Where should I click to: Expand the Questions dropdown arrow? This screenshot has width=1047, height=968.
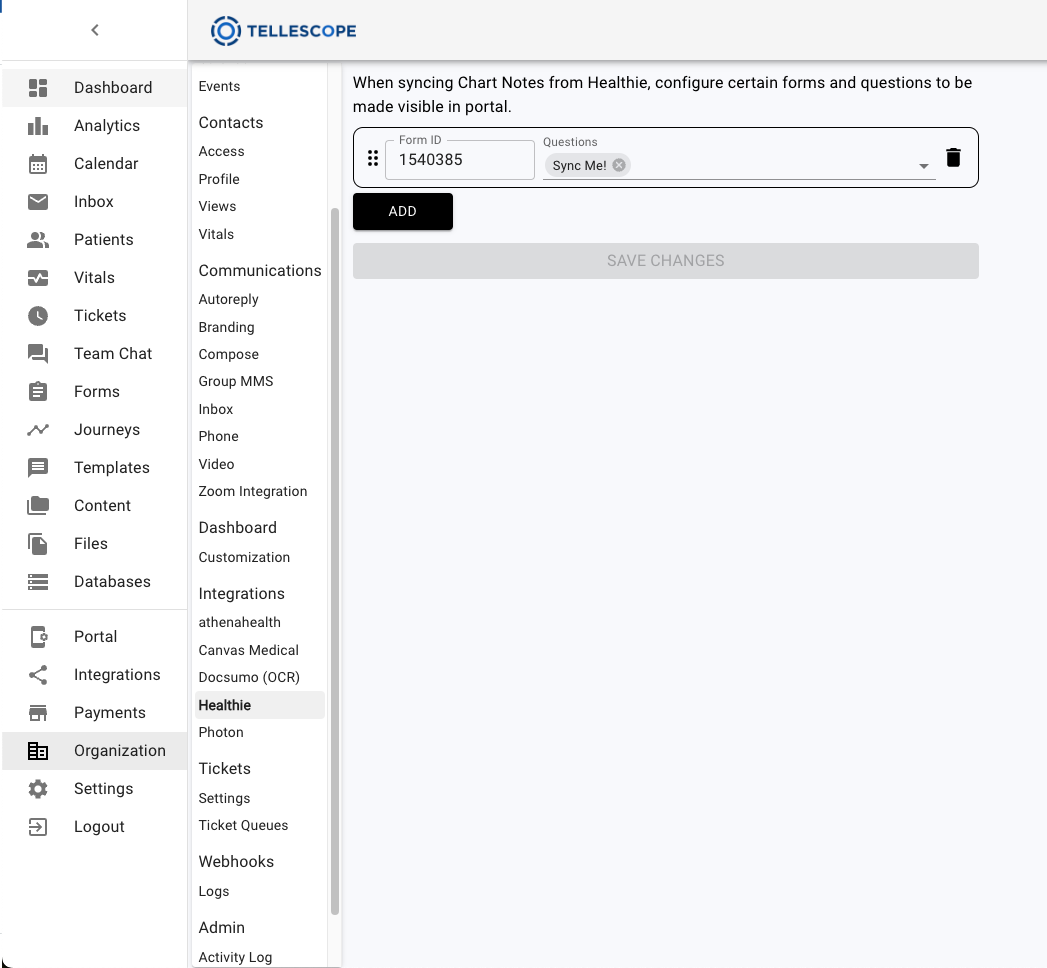pyautogui.click(x=923, y=166)
